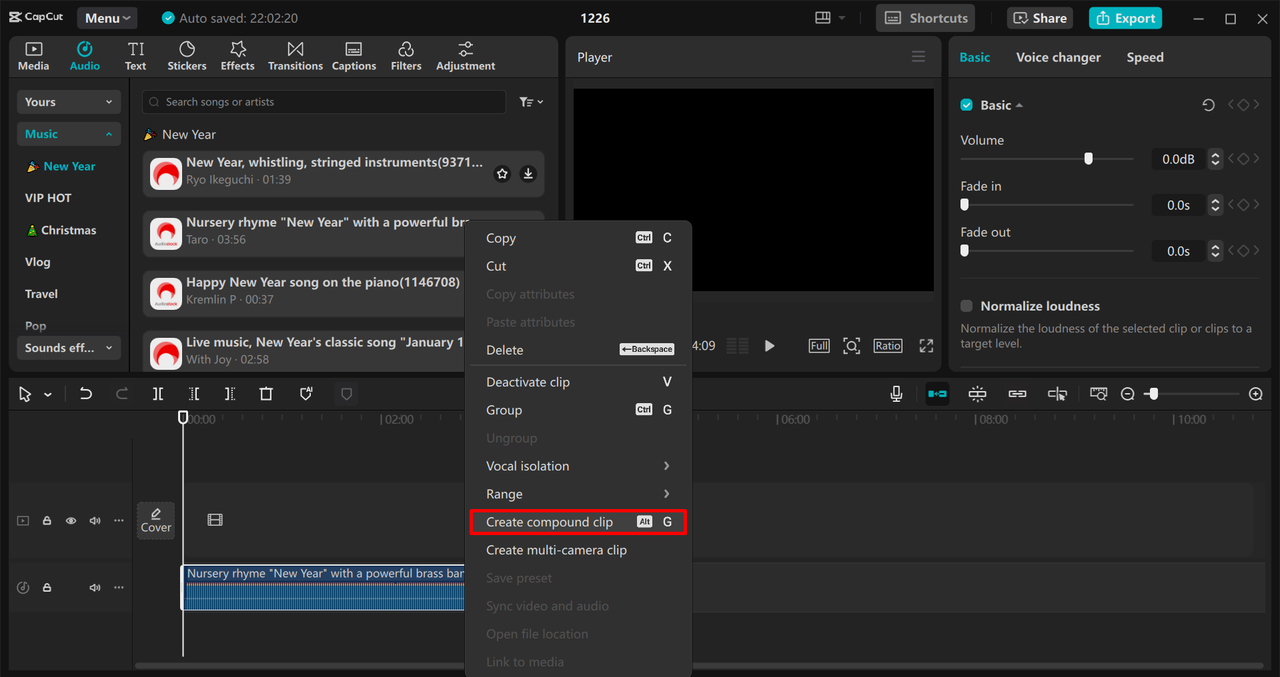This screenshot has width=1280, height=677.
Task: Expand the Vocal isolation submenu
Action: pos(579,466)
